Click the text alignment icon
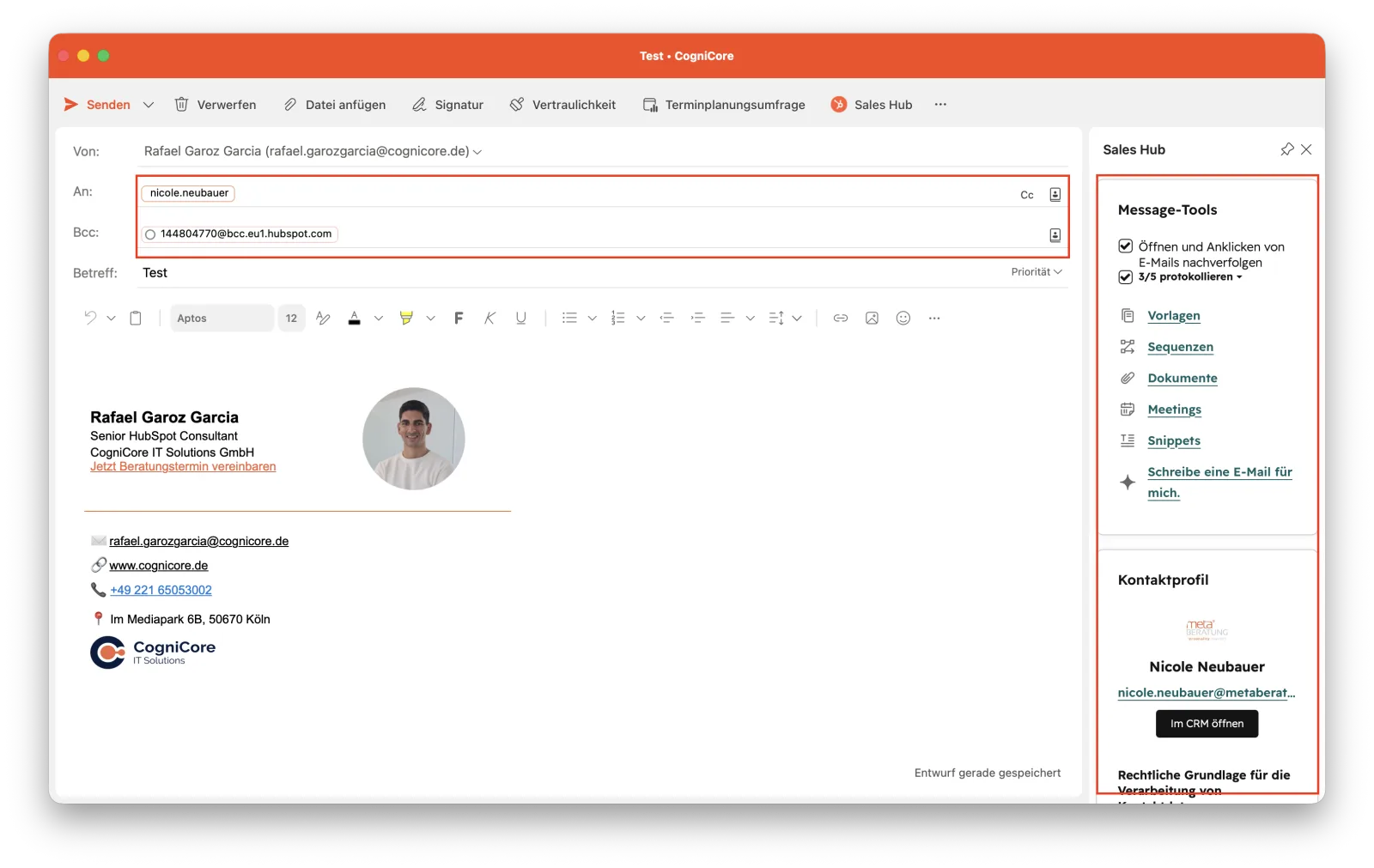The height and width of the screenshot is (868, 1374). coord(727,319)
